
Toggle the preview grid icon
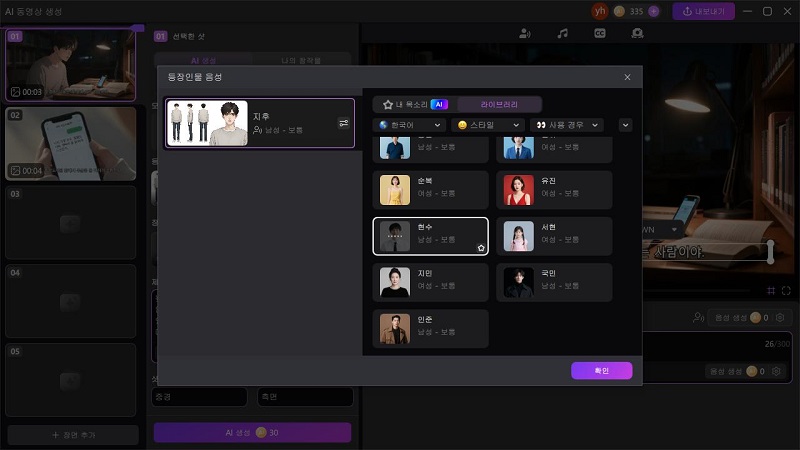pyautogui.click(x=771, y=291)
